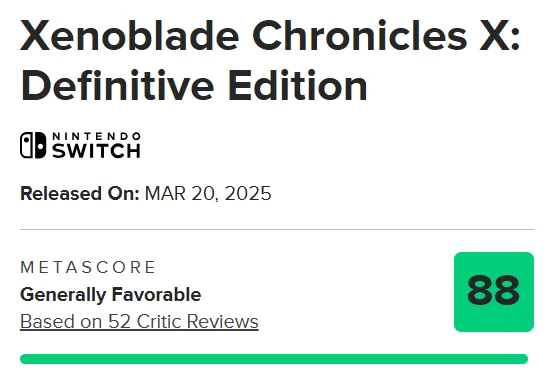Screen dimensions: 552x386
Task: Click the Switch Joy-Con console logo icon
Action: click(x=33, y=145)
